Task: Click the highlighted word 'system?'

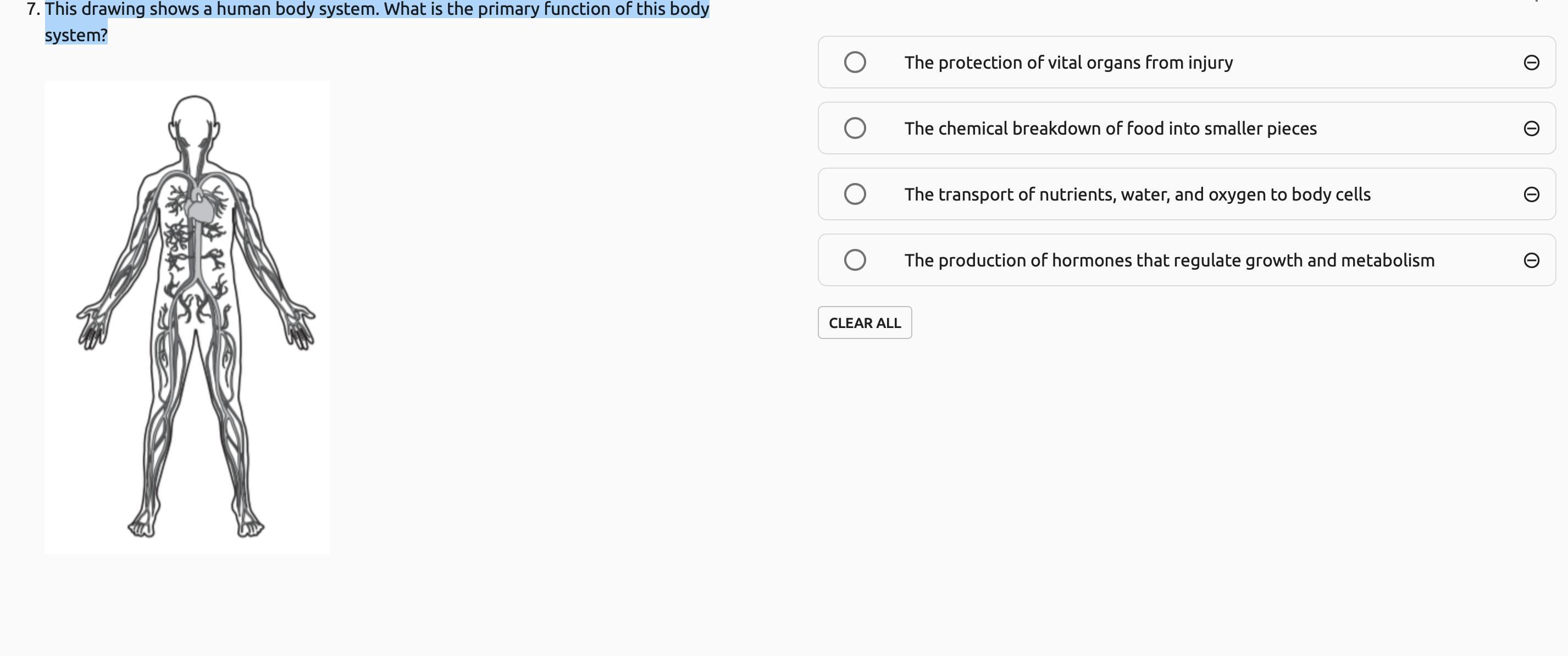Action: click(76, 35)
